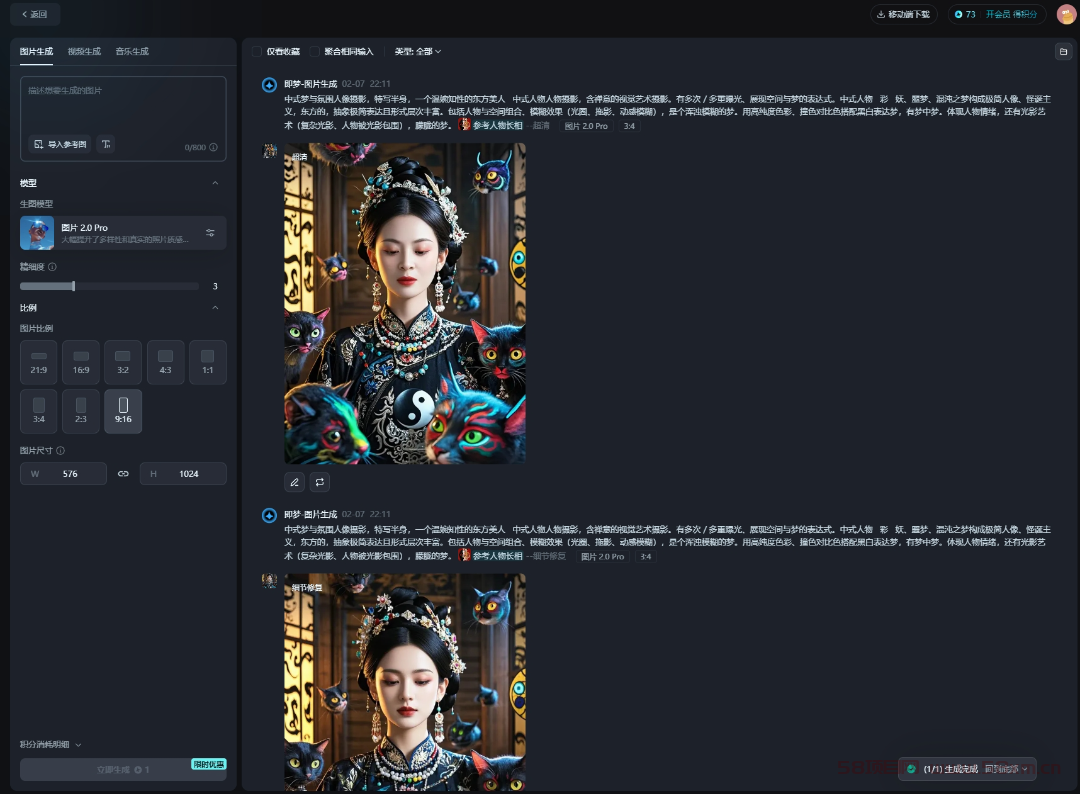This screenshot has width=1080, height=794.
Task: Click the folder icon at top right
Action: (1063, 52)
